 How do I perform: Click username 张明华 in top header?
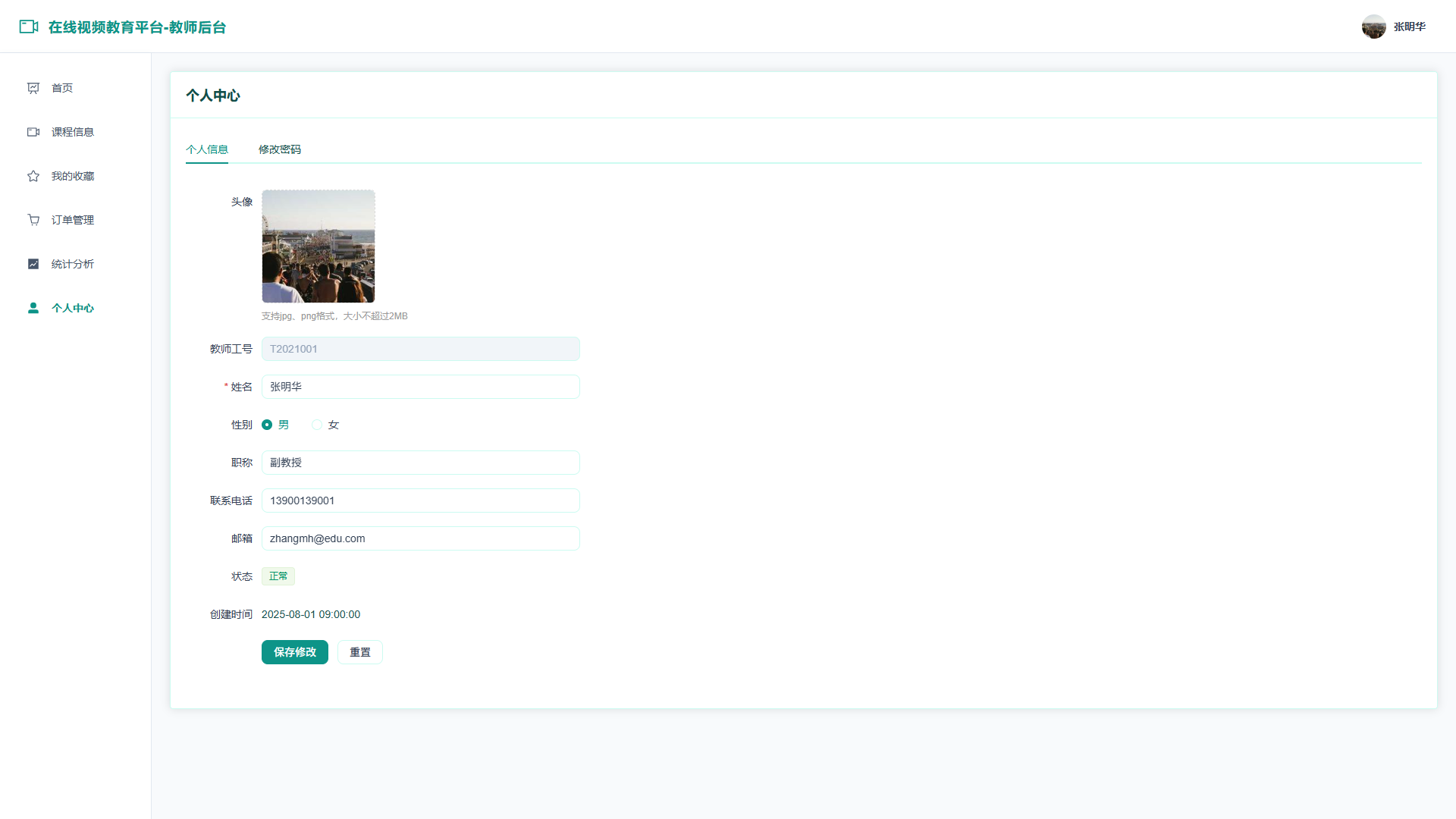pos(1410,27)
